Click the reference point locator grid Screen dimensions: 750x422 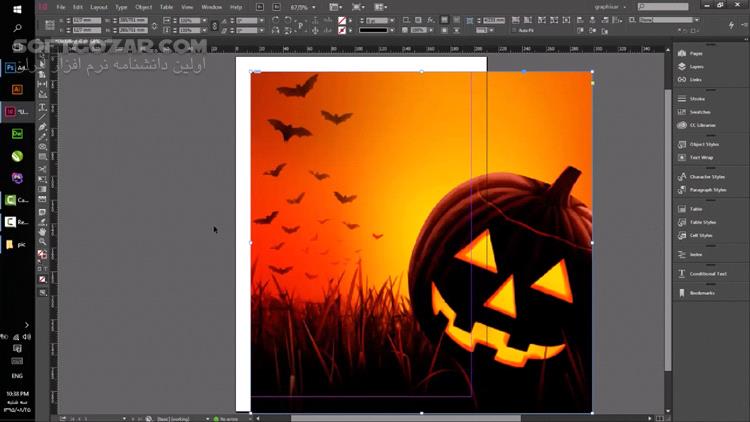tap(49, 25)
